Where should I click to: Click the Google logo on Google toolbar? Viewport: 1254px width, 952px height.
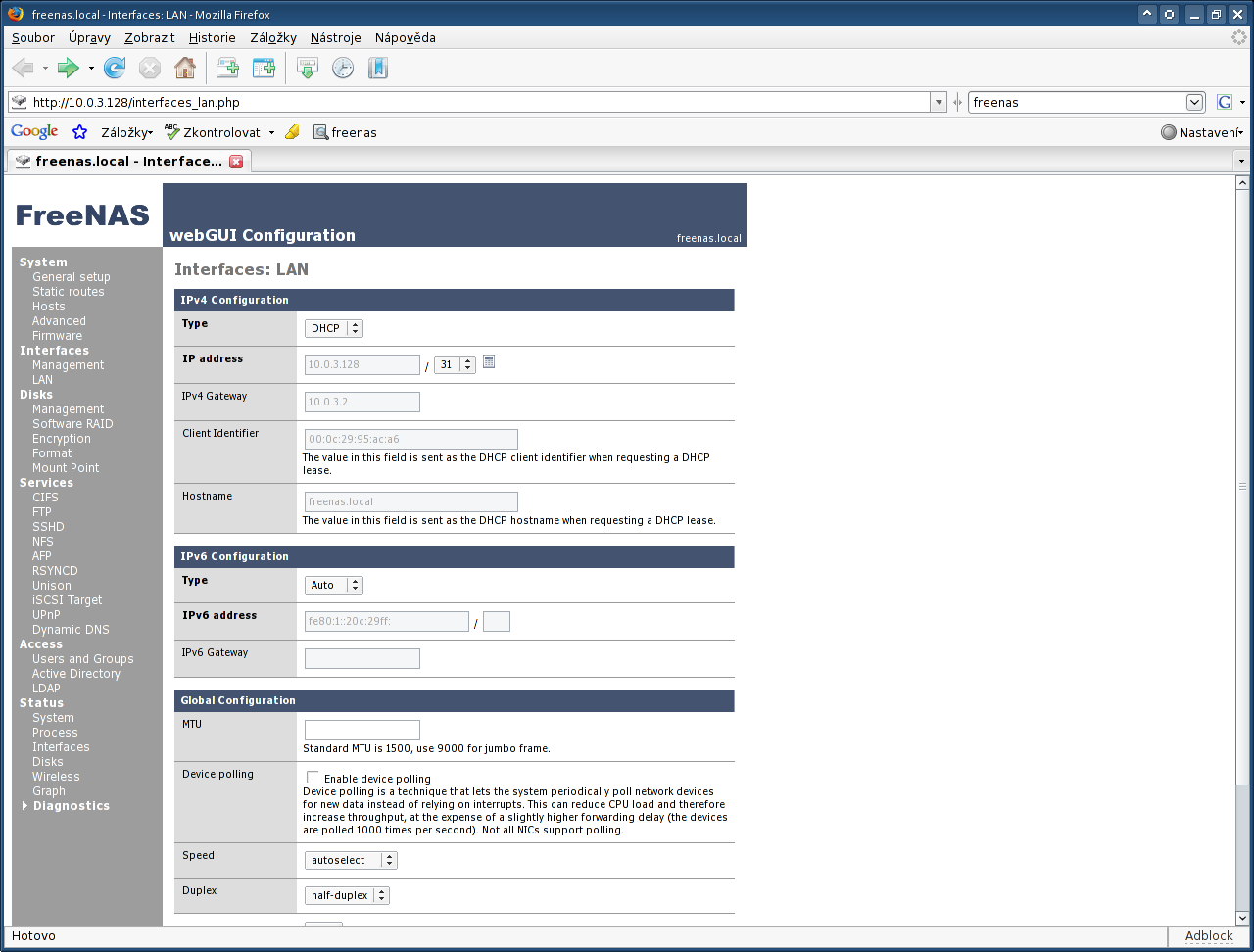[34, 132]
